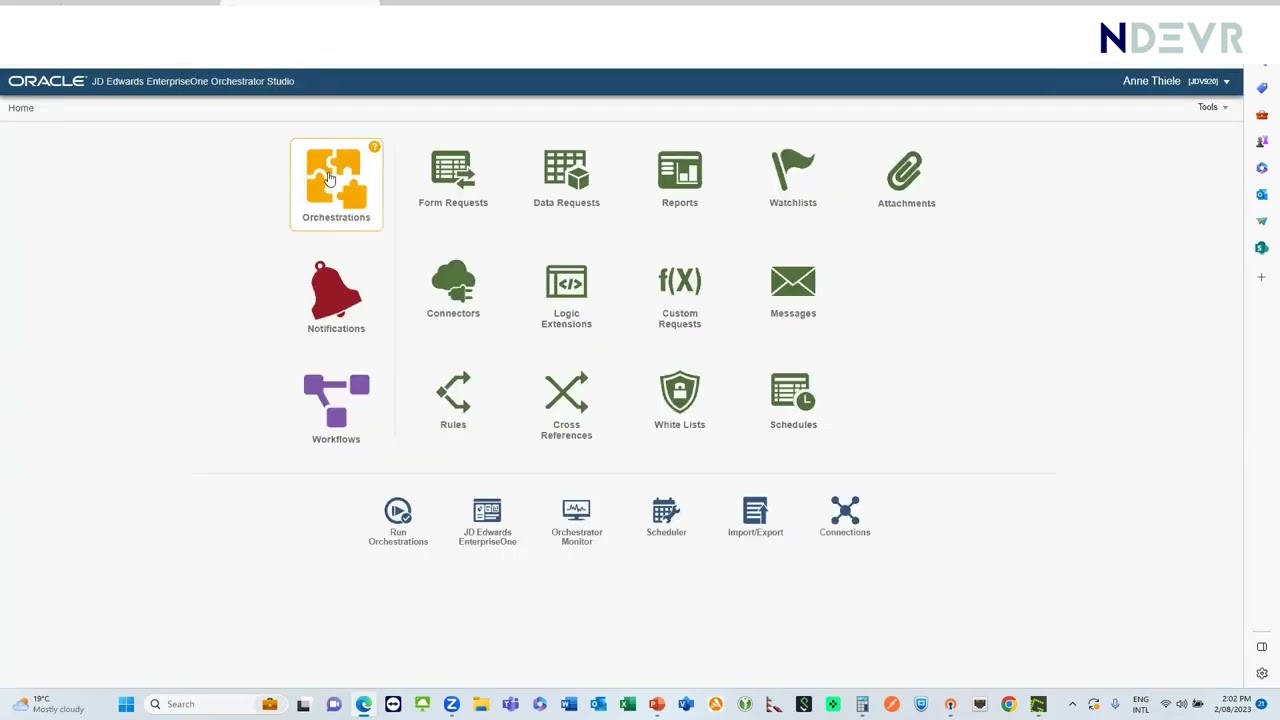Open Rules icon
1280x720 pixels.
(x=453, y=401)
